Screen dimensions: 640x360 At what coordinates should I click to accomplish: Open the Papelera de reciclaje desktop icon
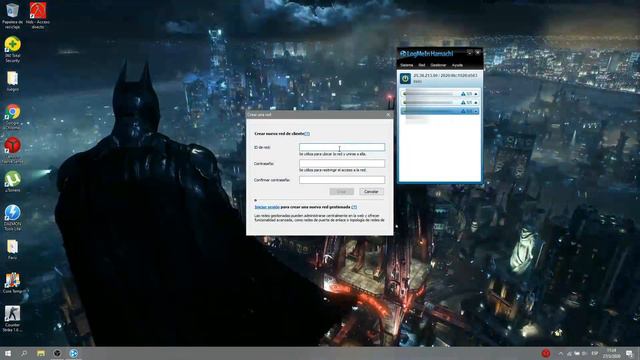coord(12,16)
